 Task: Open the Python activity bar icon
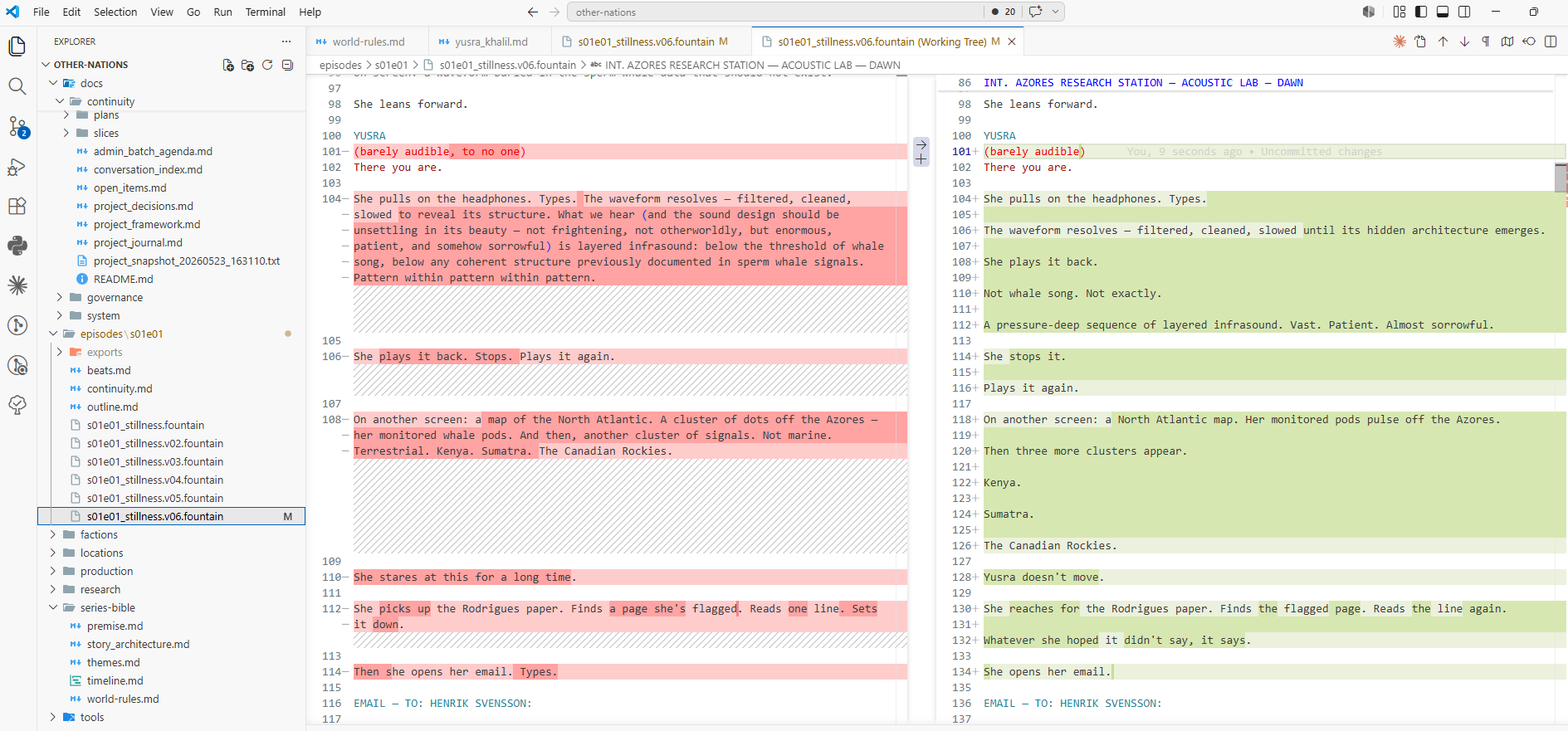(x=17, y=246)
